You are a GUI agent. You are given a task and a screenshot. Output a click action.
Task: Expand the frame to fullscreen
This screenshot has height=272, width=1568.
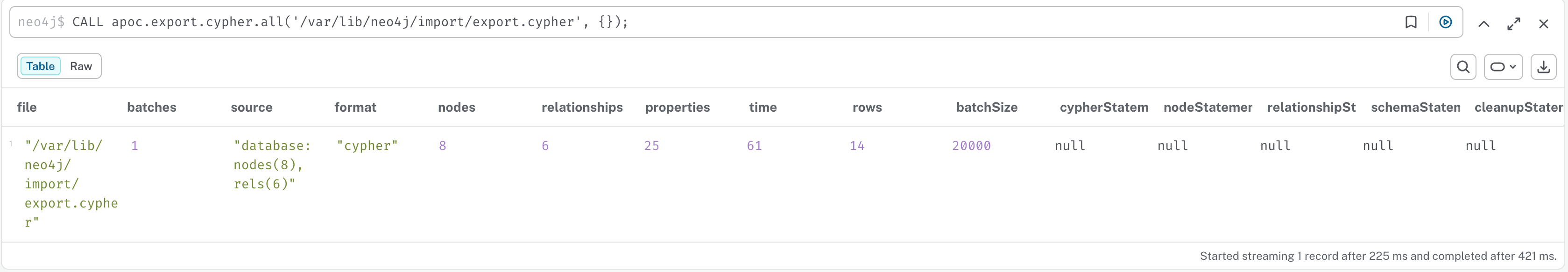tap(1514, 24)
